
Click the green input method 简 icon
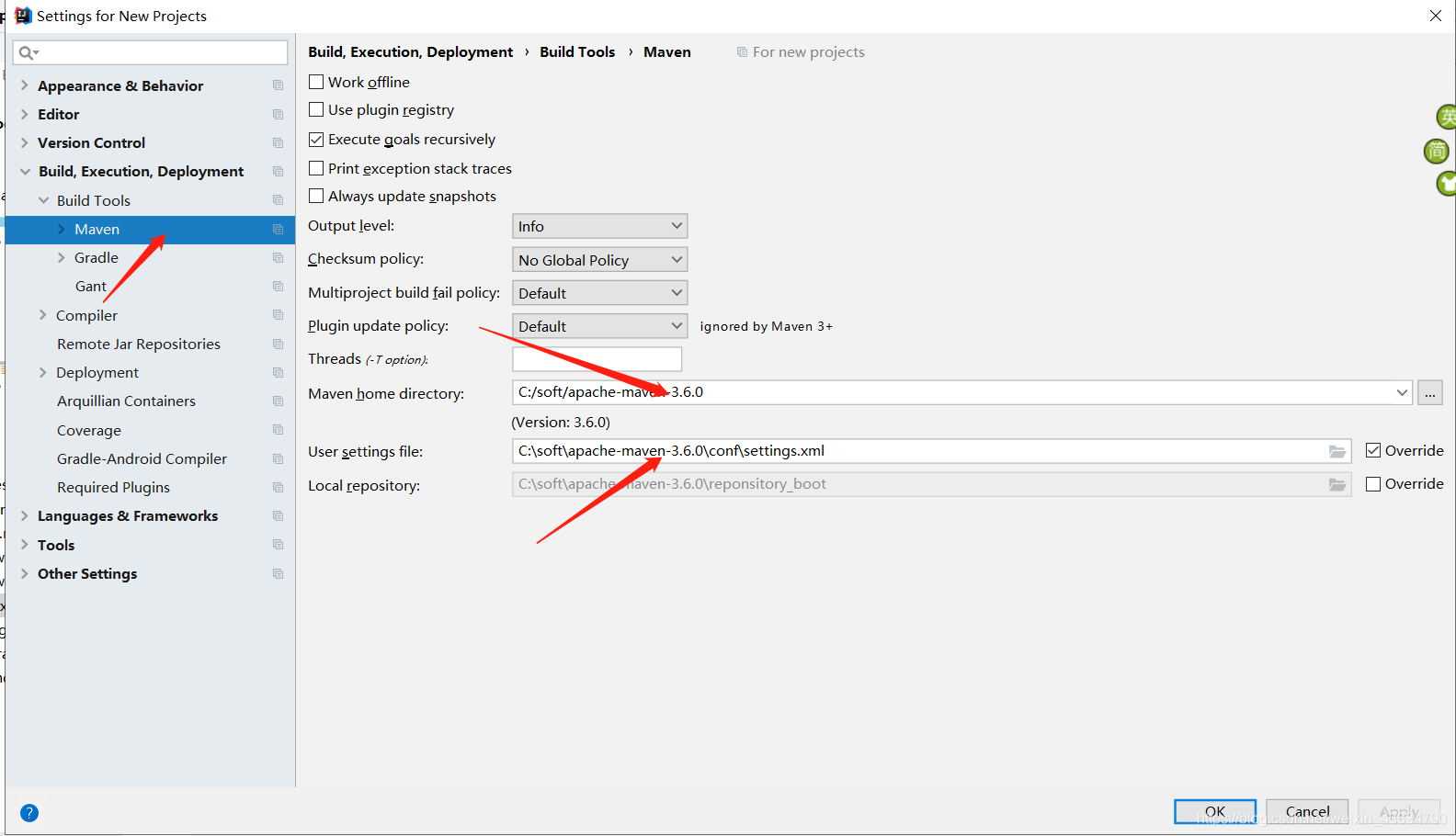pyautogui.click(x=1436, y=151)
